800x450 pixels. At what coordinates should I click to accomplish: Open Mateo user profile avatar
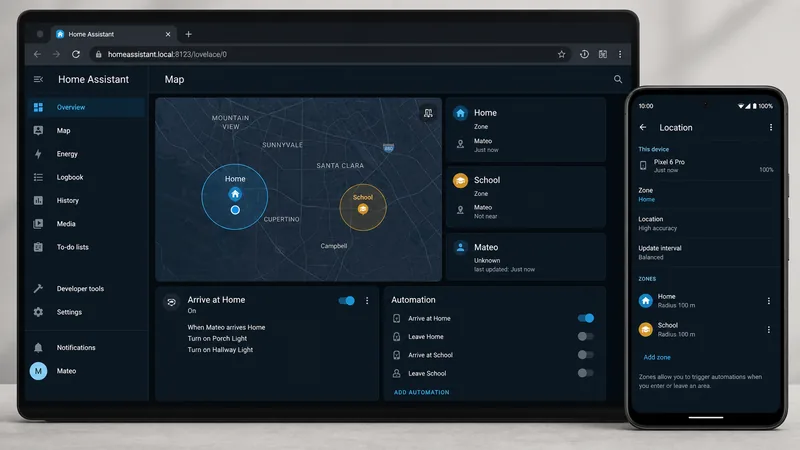[x=38, y=371]
